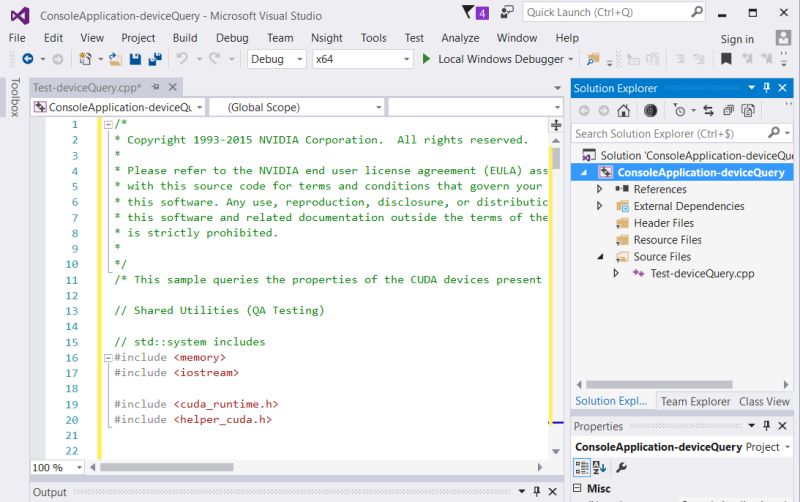
Task: Click the Open File folder icon
Action: (115, 59)
